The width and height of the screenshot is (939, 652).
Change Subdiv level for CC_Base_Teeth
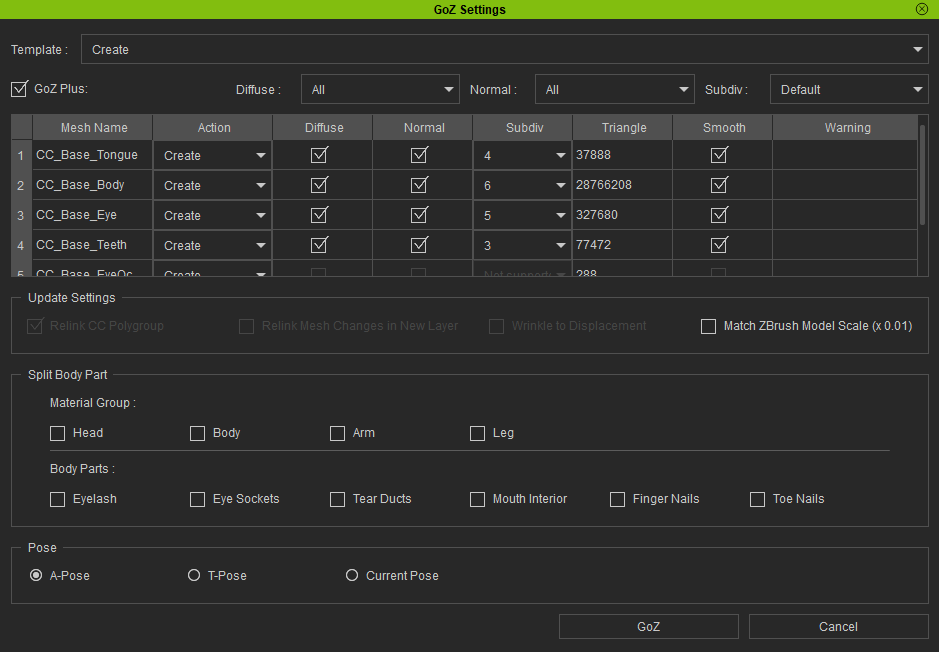tap(523, 245)
